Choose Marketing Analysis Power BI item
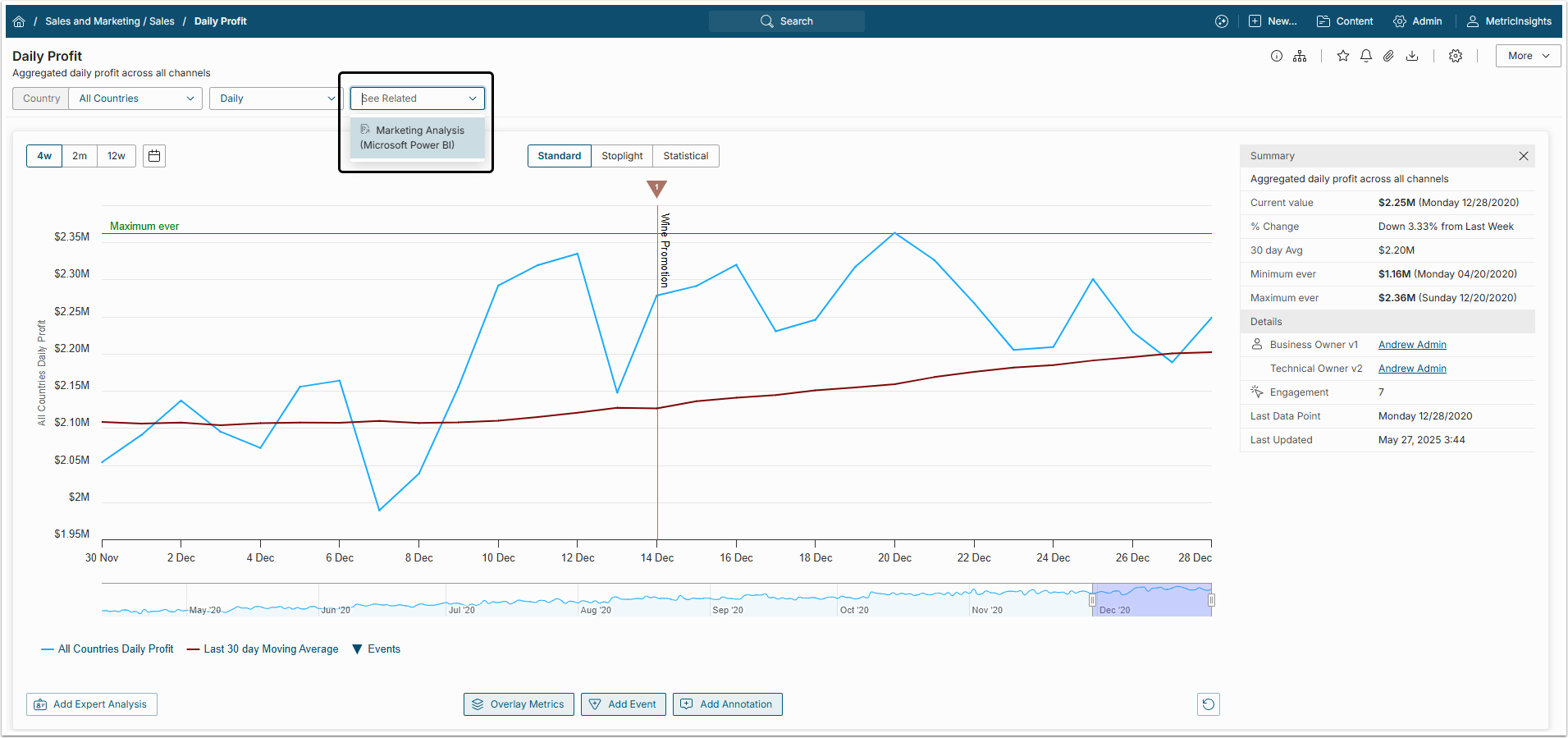This screenshot has height=738, width=1568. 418,138
